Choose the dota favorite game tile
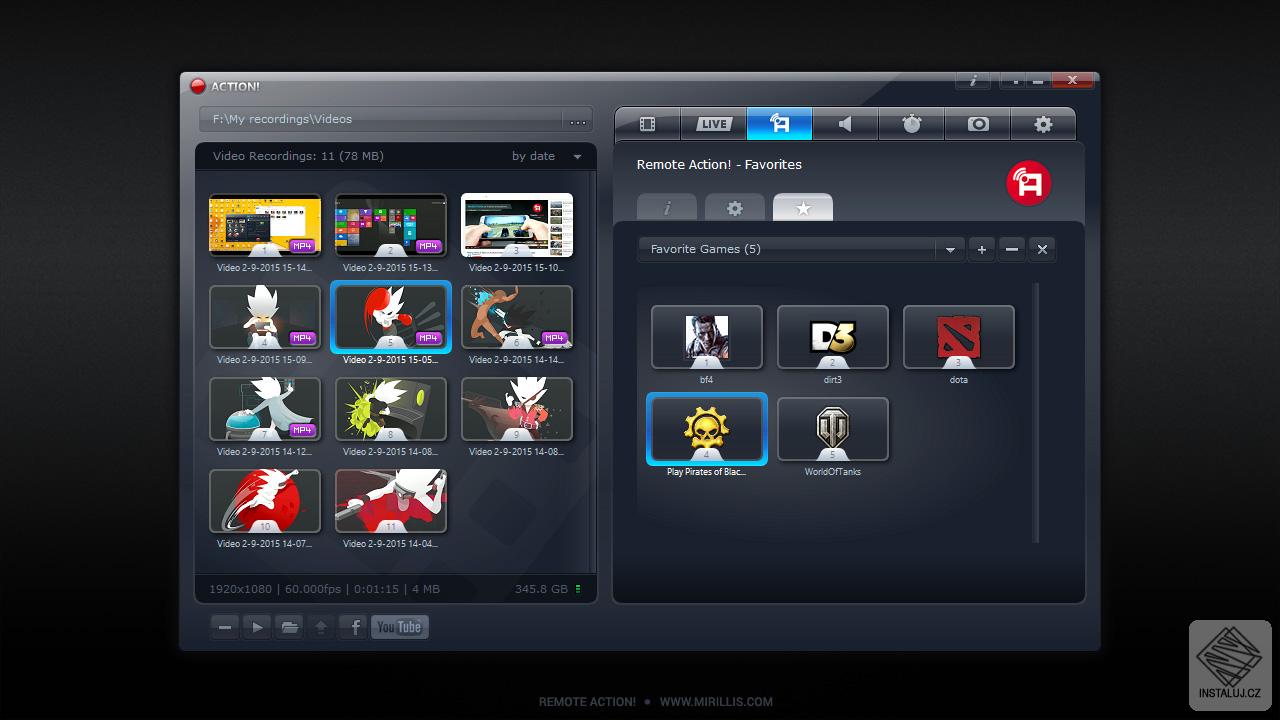The height and width of the screenshot is (720, 1280). tap(959, 337)
